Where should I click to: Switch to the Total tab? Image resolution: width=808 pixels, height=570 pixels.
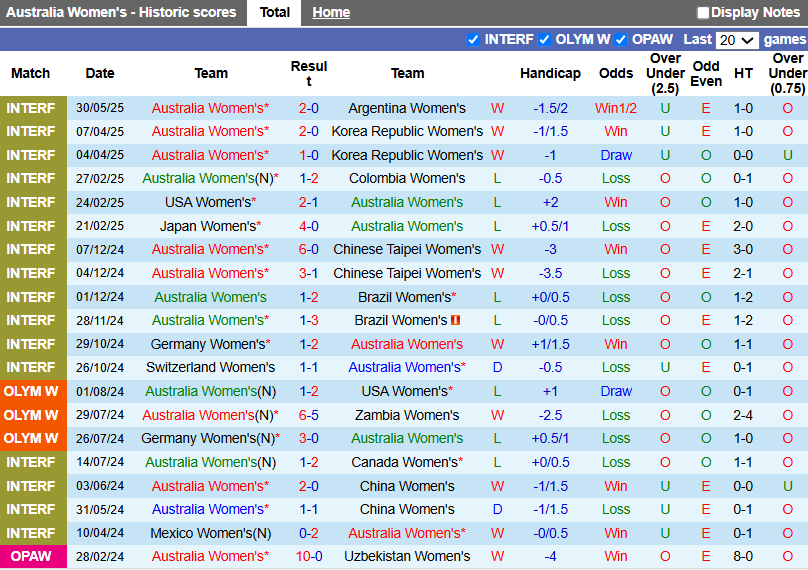pyautogui.click(x=274, y=12)
